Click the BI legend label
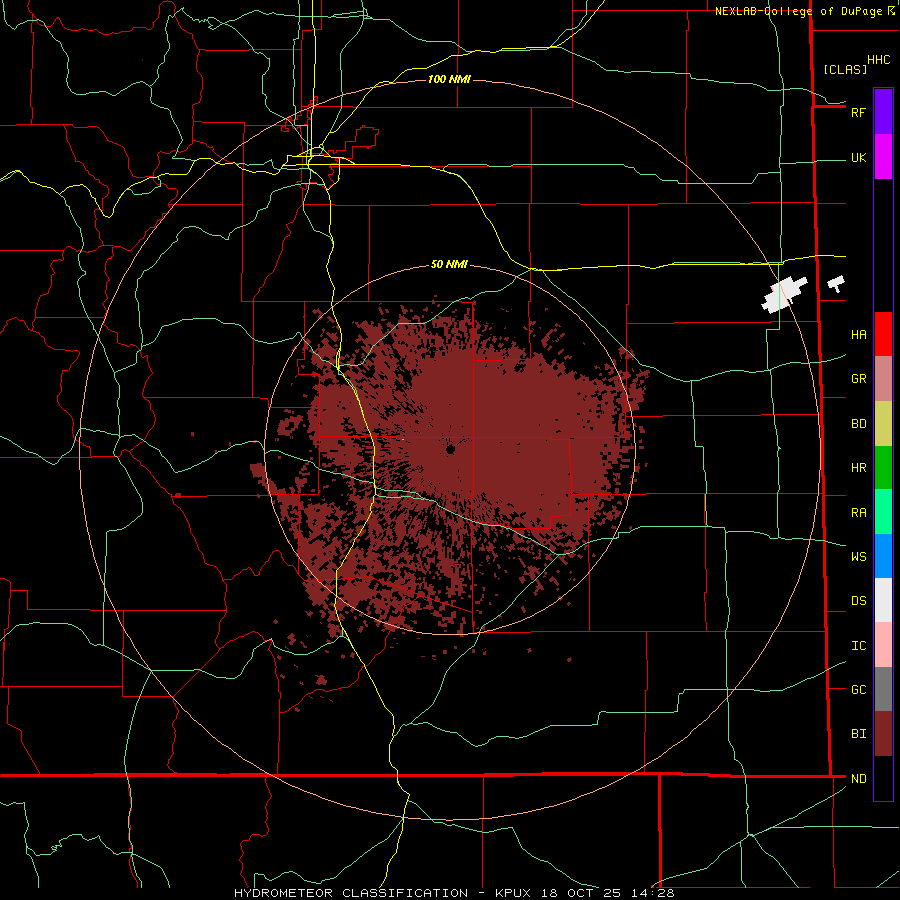Screen dimensions: 900x900 (x=858, y=734)
